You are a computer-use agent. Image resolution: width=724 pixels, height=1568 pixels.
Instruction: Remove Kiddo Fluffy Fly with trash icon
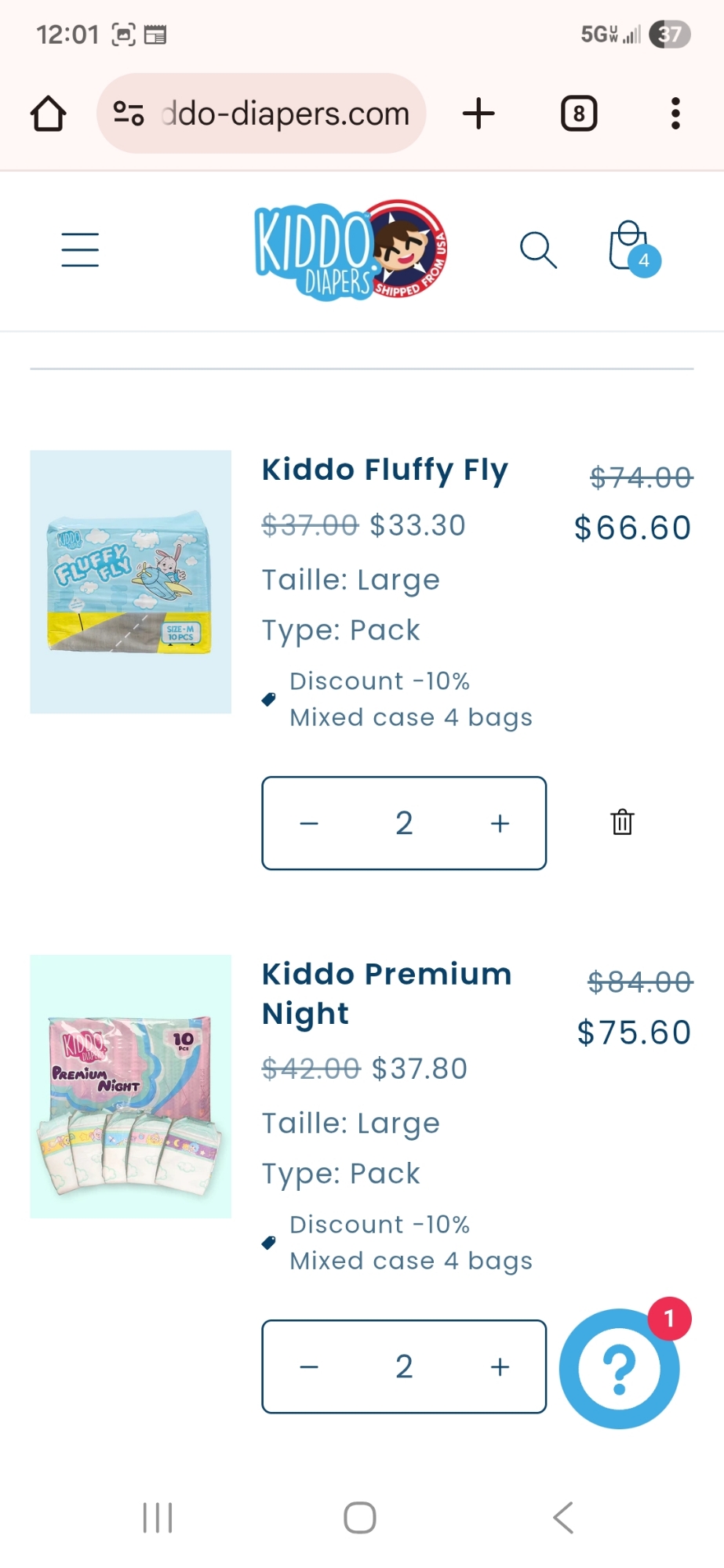point(622,822)
